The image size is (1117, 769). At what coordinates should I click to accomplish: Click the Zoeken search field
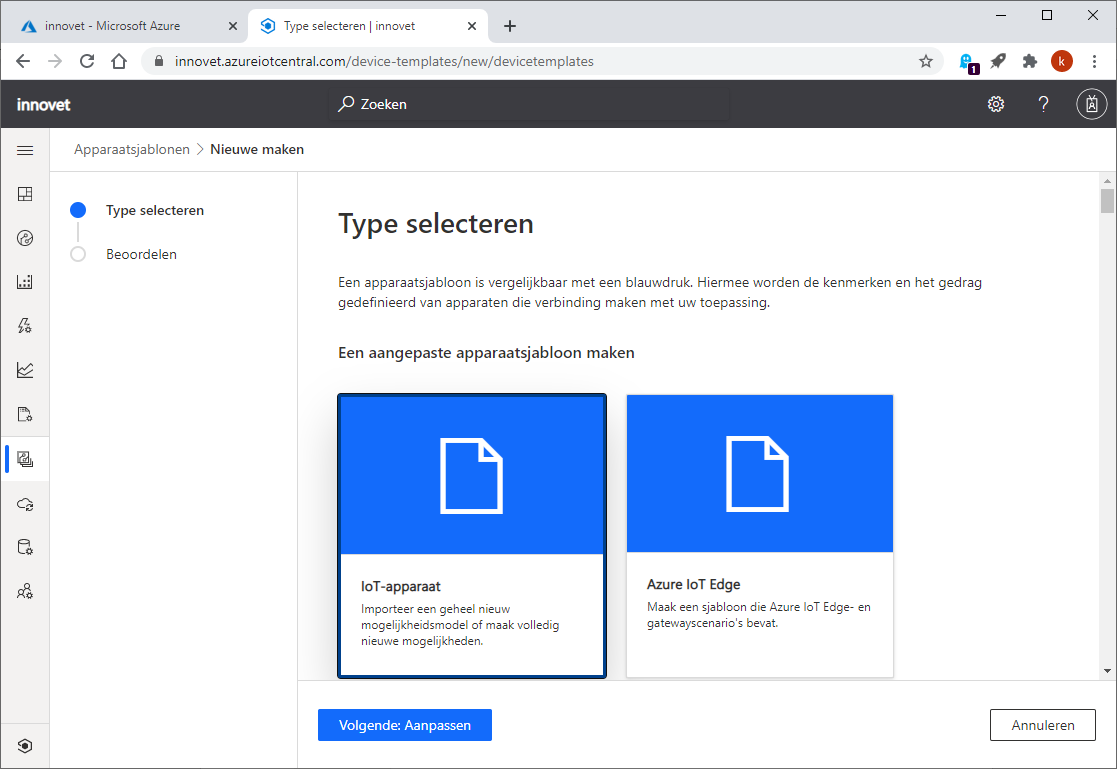click(x=530, y=104)
